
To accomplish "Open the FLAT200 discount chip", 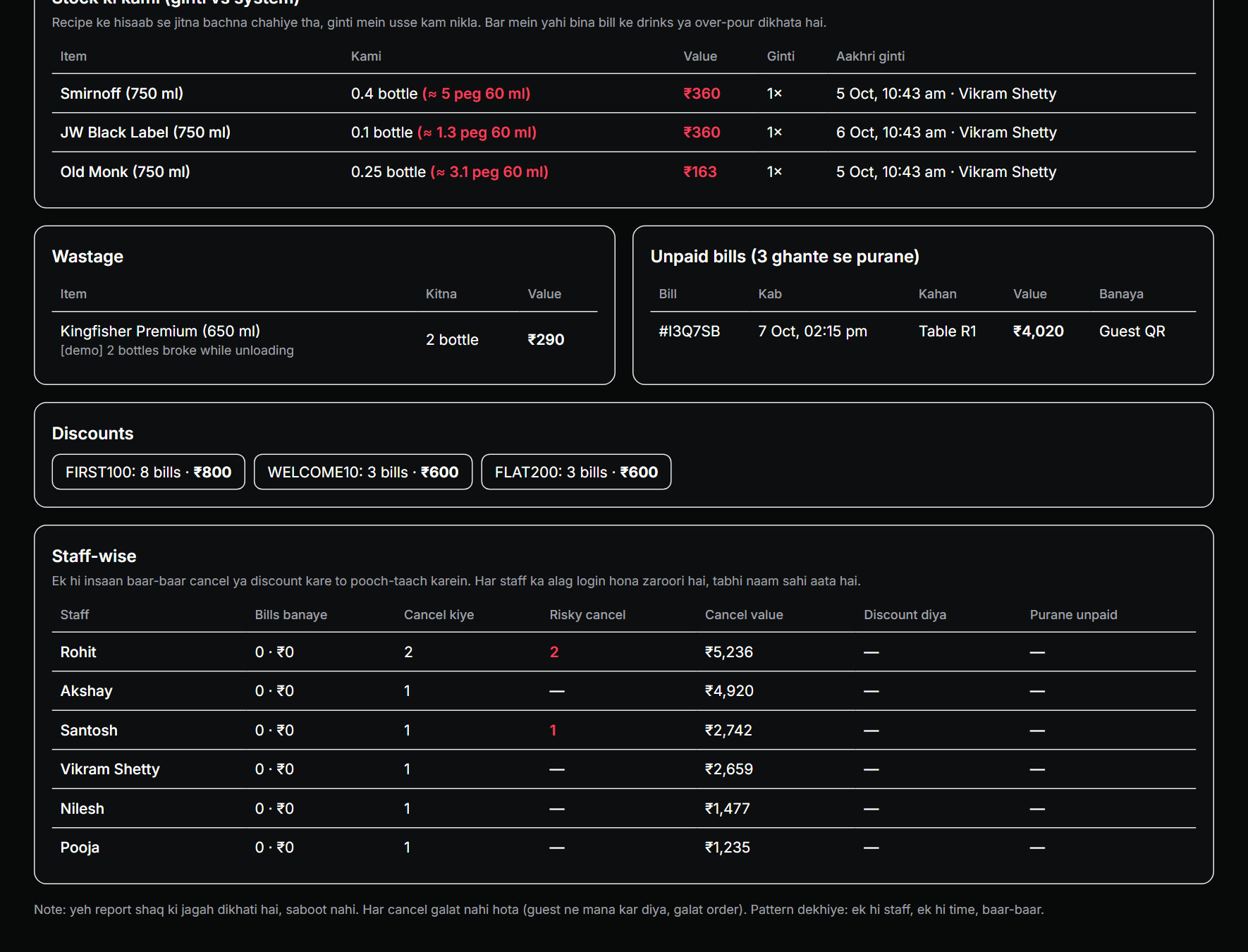I will coord(576,472).
